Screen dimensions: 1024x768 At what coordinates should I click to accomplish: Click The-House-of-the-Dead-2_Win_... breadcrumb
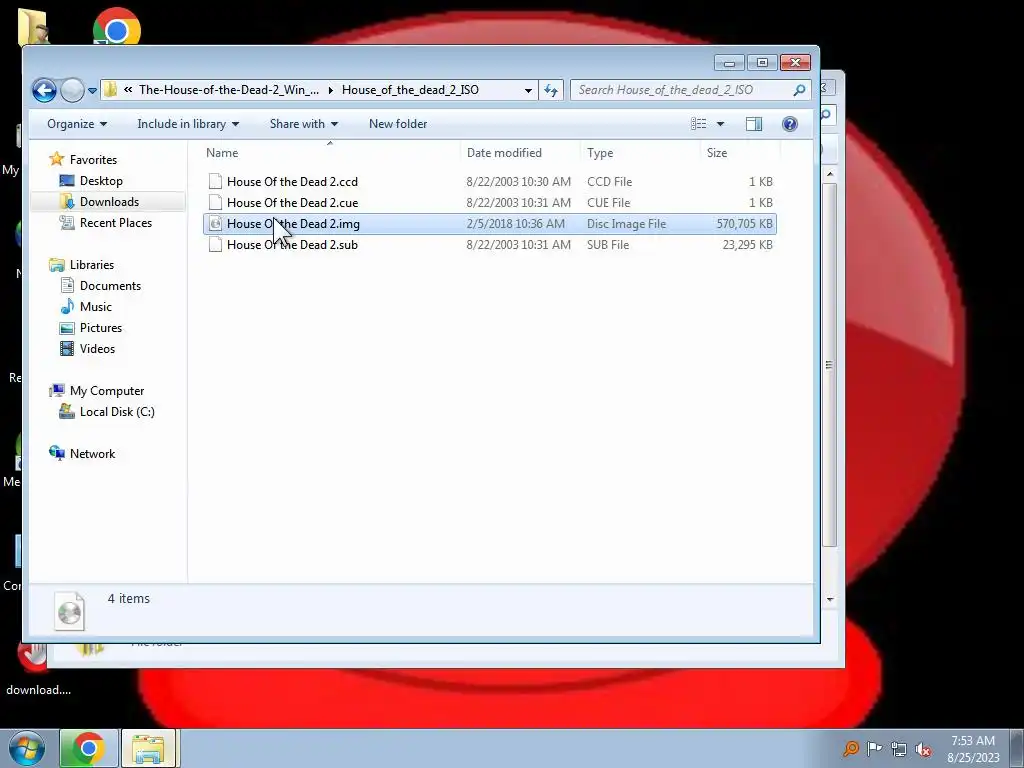[x=229, y=90]
